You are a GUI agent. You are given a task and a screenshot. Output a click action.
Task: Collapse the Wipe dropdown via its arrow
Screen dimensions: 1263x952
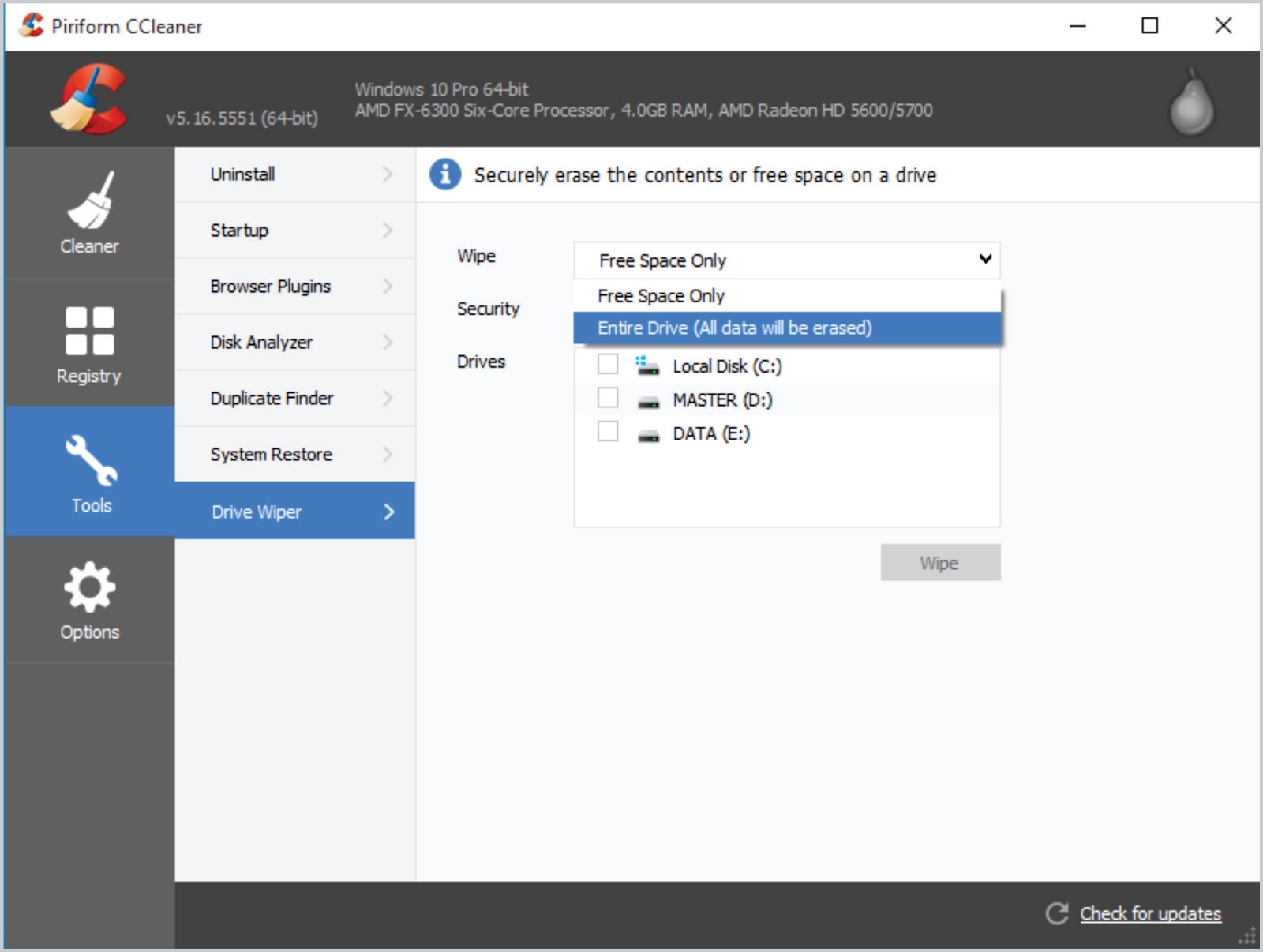[x=985, y=259]
